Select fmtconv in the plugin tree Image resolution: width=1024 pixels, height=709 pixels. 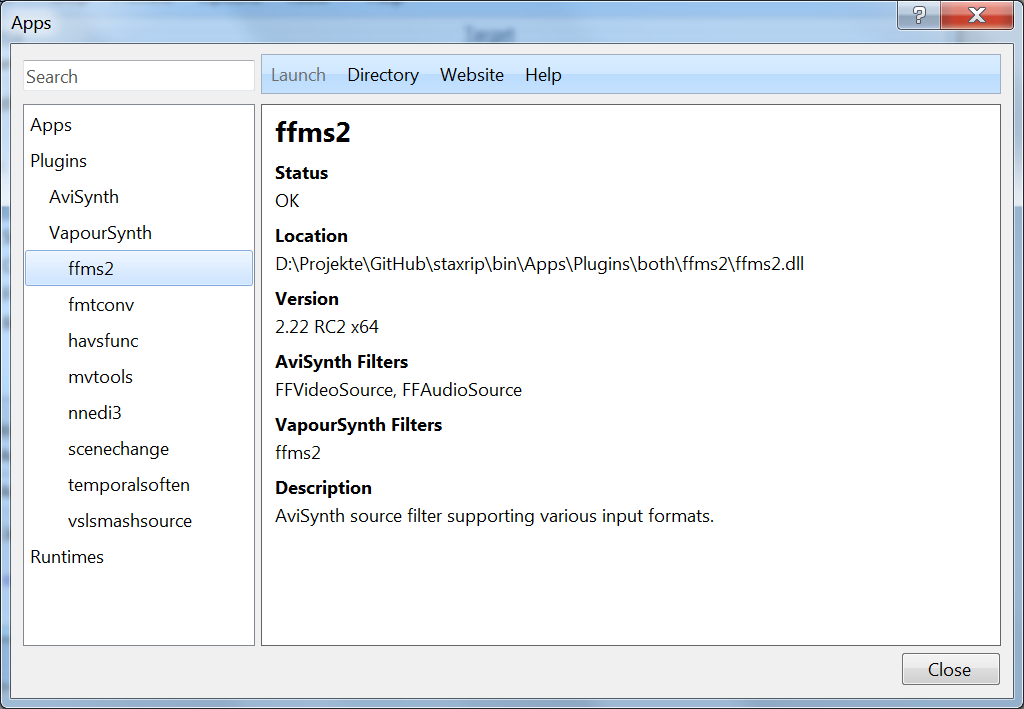(101, 304)
